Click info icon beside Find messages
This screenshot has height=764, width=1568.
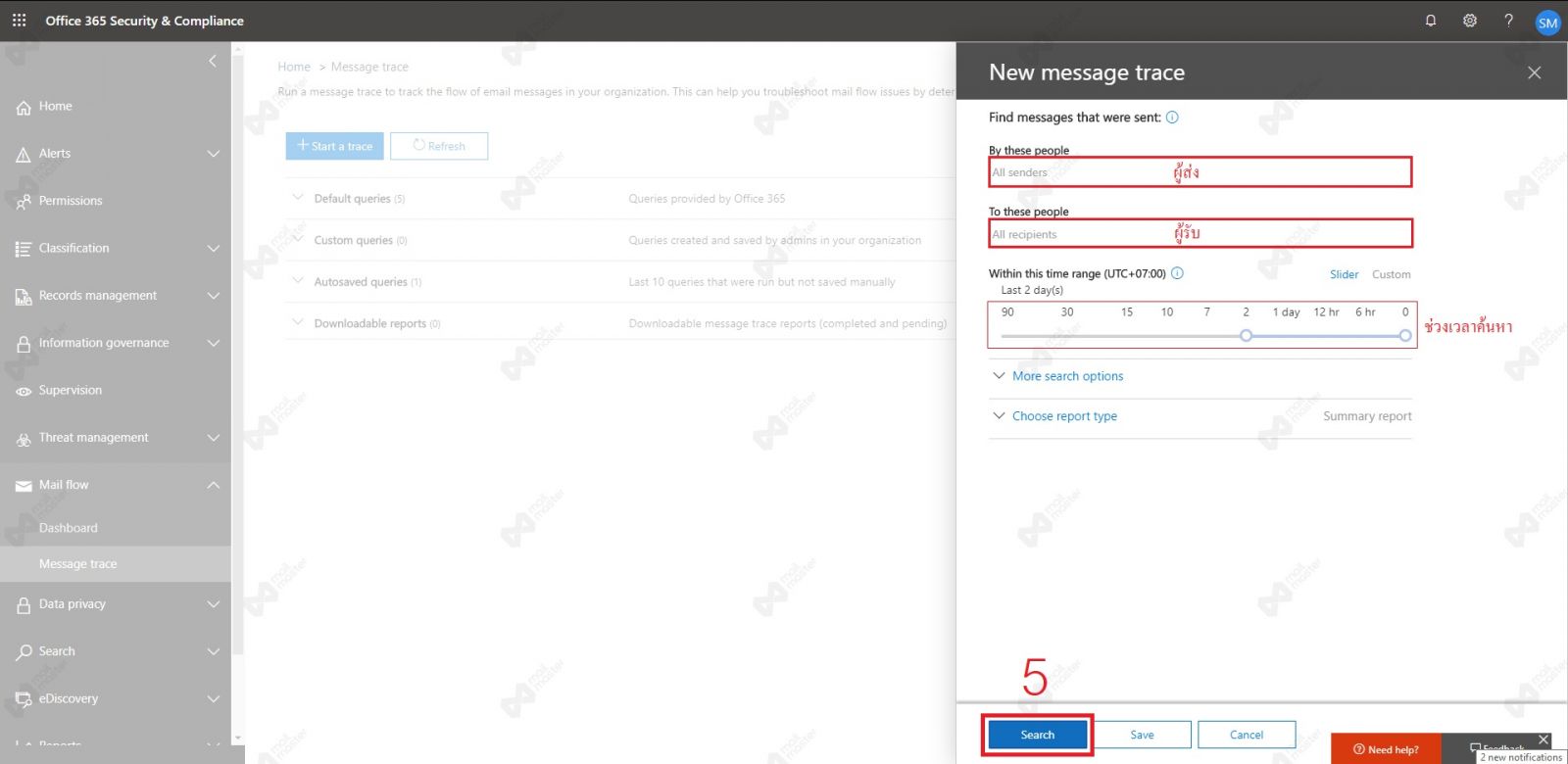(1172, 118)
